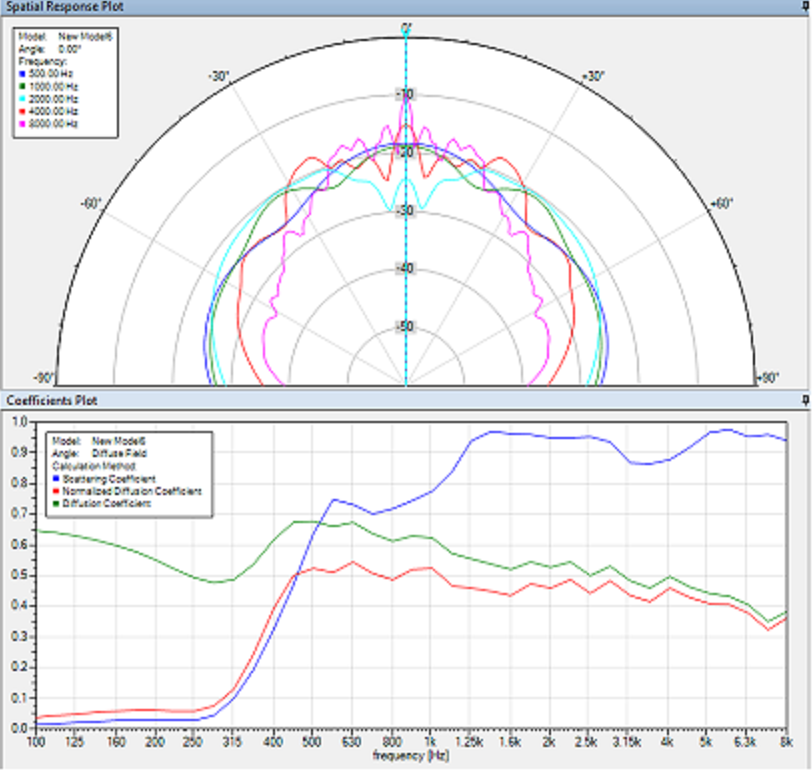812x773 pixels.
Task: Click the 1.0 value on coefficient axis
Action: pos(19,422)
